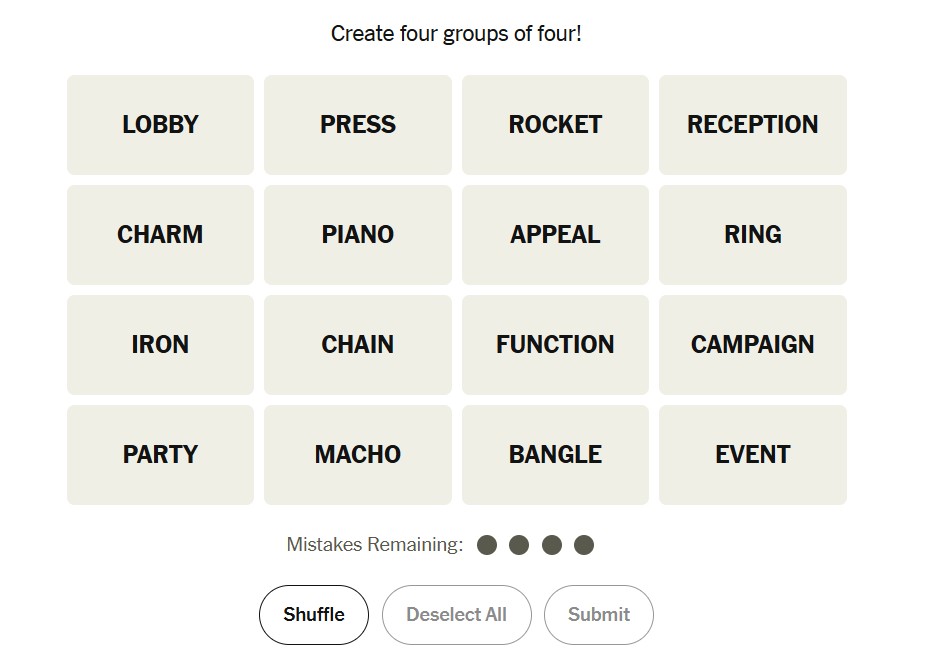Choose the BANGLE tile
938x665 pixels.
pos(555,455)
